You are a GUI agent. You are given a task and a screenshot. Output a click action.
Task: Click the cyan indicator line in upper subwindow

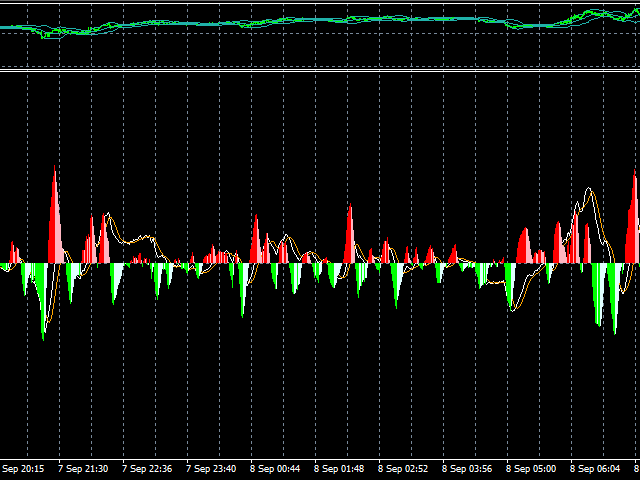(x=300, y=21)
